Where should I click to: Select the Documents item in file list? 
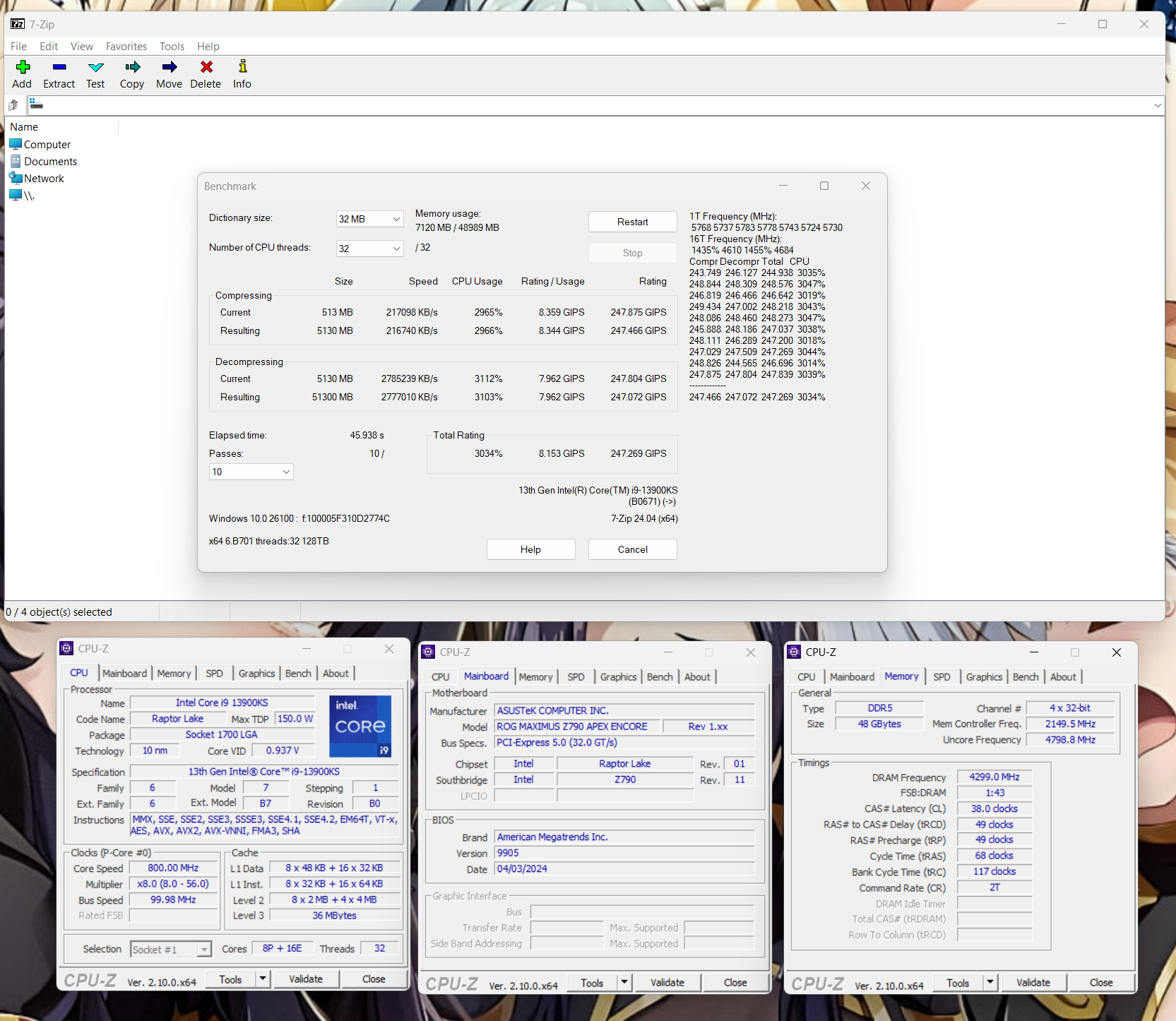(x=44, y=161)
